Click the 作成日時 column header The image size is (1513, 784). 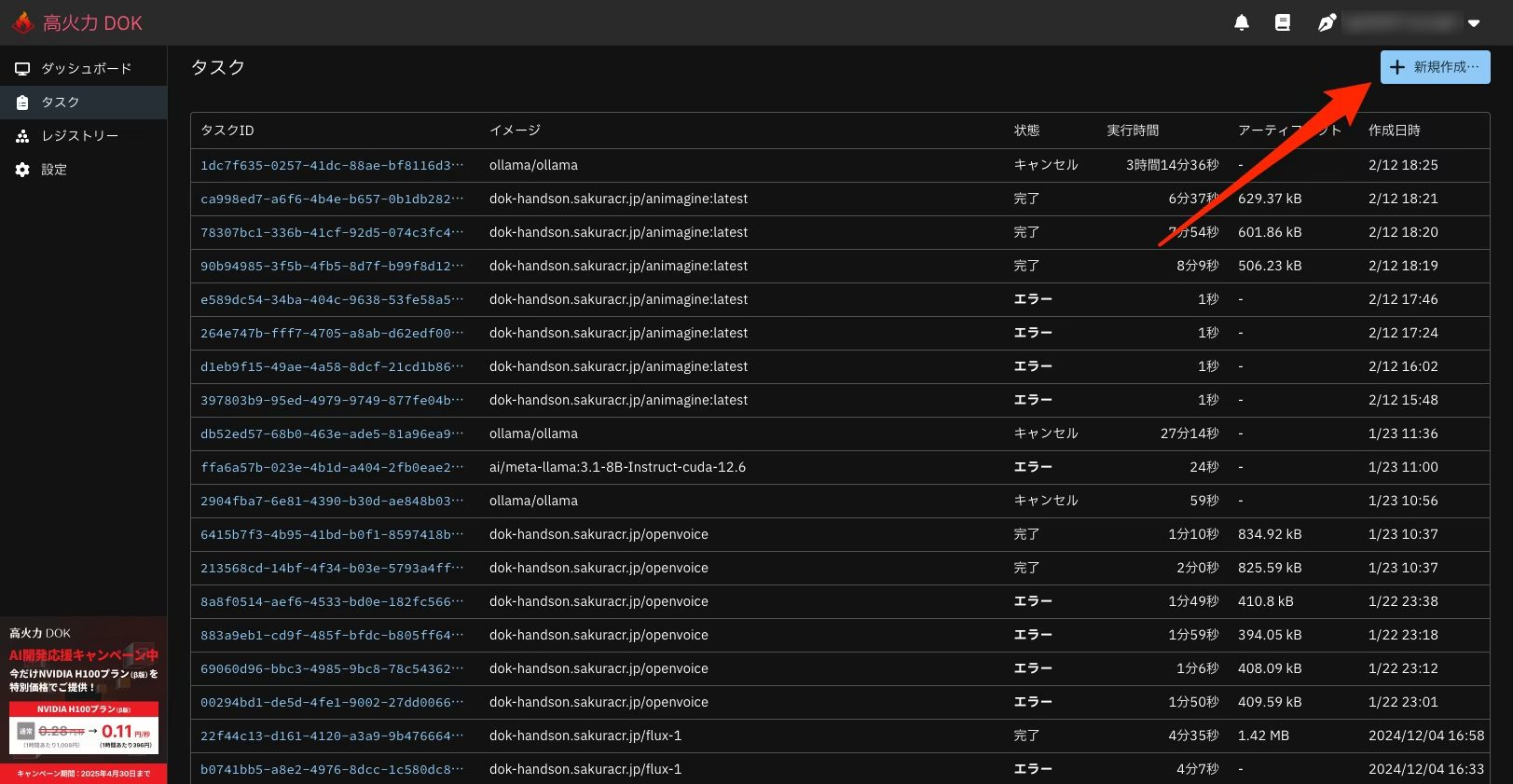[1394, 131]
